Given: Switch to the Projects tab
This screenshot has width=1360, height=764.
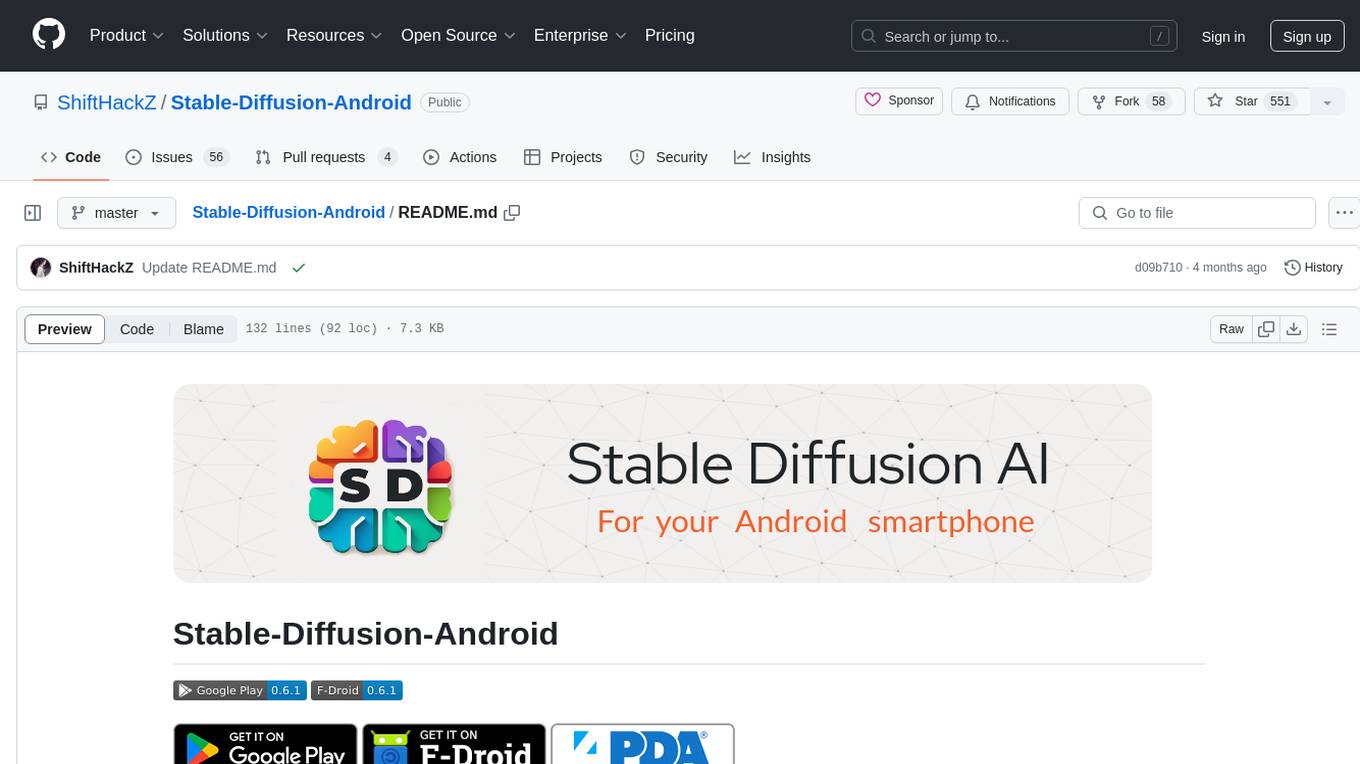Looking at the screenshot, I should (x=563, y=157).
